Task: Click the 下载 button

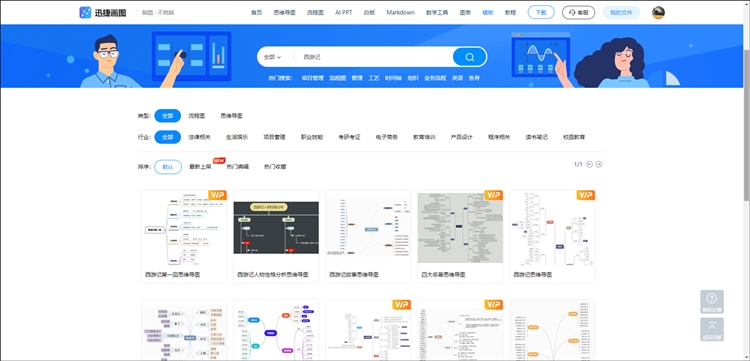Action: coord(541,12)
